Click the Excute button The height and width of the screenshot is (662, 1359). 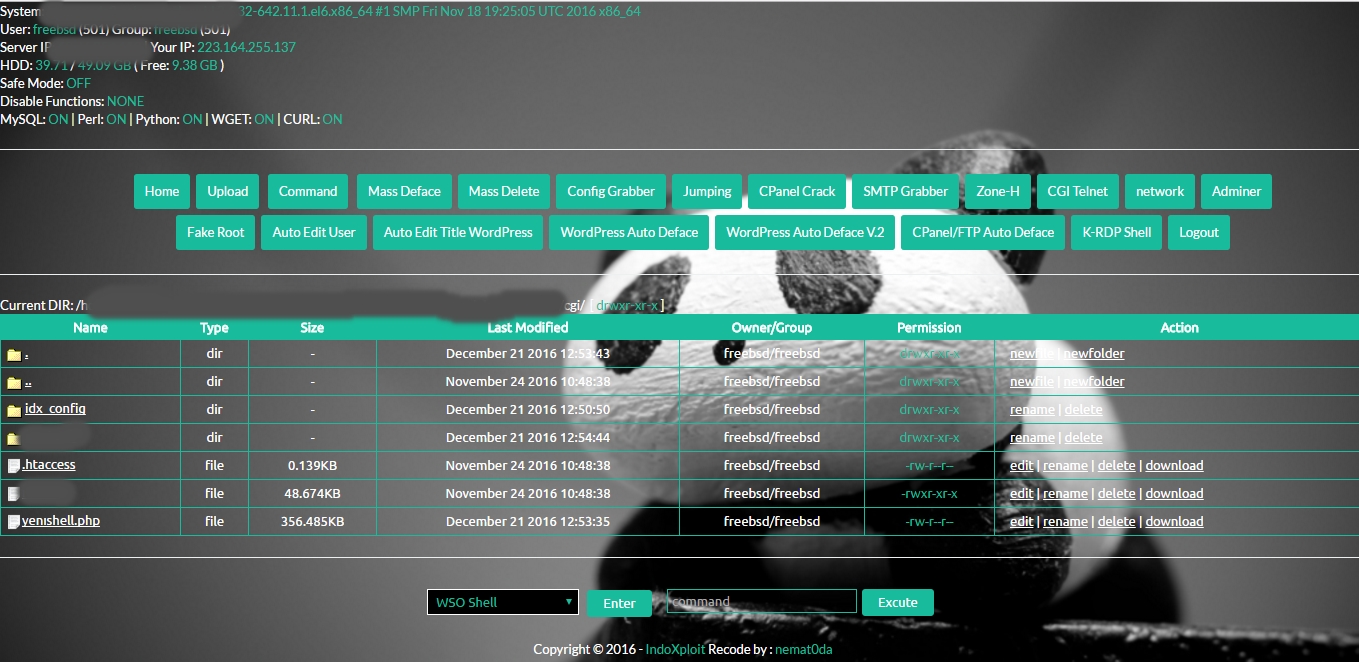coord(898,602)
